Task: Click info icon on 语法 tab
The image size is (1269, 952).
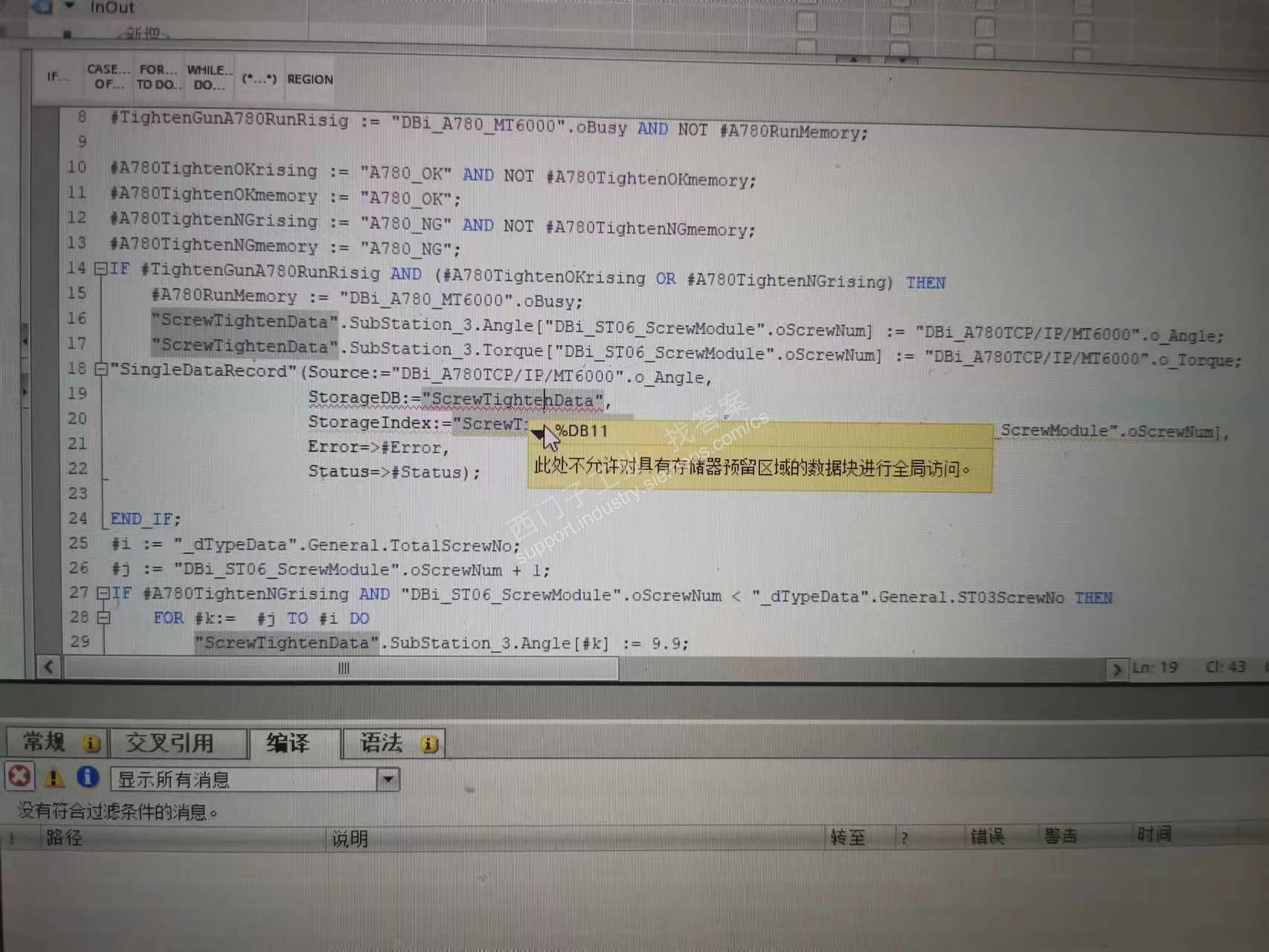Action: pos(429,744)
